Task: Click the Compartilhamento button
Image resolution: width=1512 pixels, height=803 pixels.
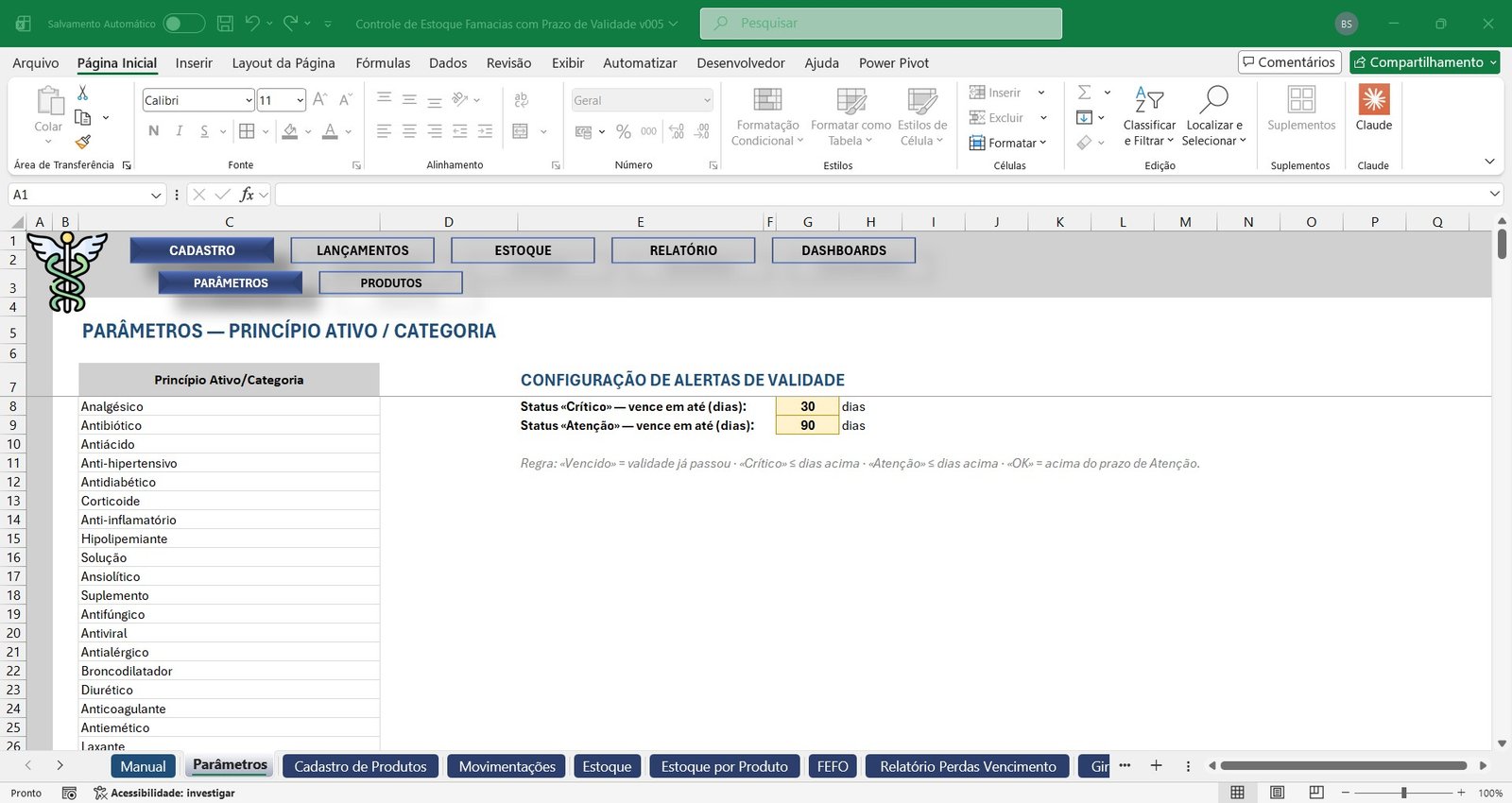Action: point(1425,62)
